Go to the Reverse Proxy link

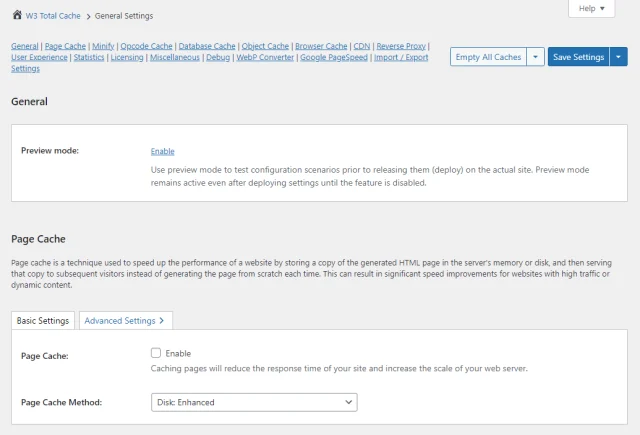click(402, 46)
